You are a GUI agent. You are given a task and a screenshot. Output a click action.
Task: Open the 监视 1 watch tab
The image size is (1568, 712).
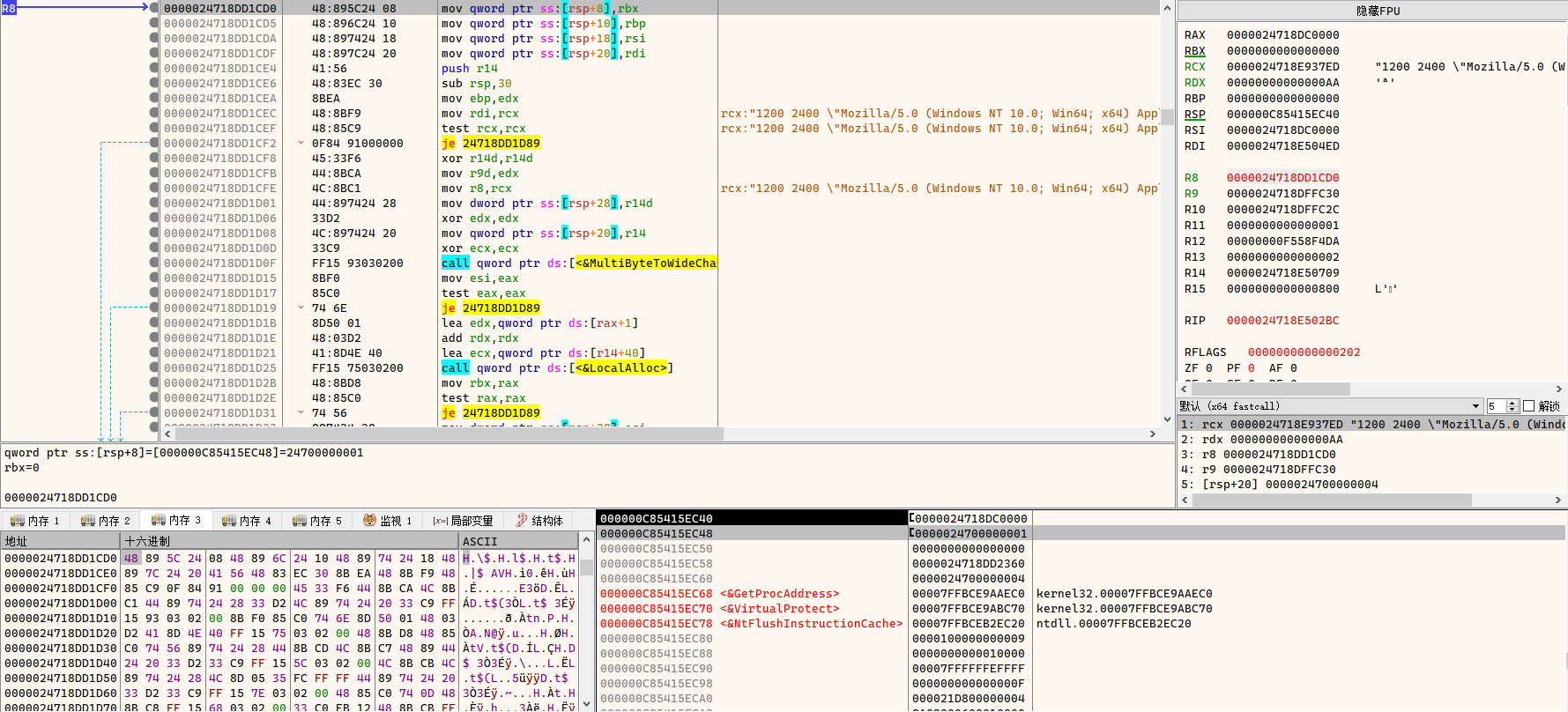tap(388, 521)
